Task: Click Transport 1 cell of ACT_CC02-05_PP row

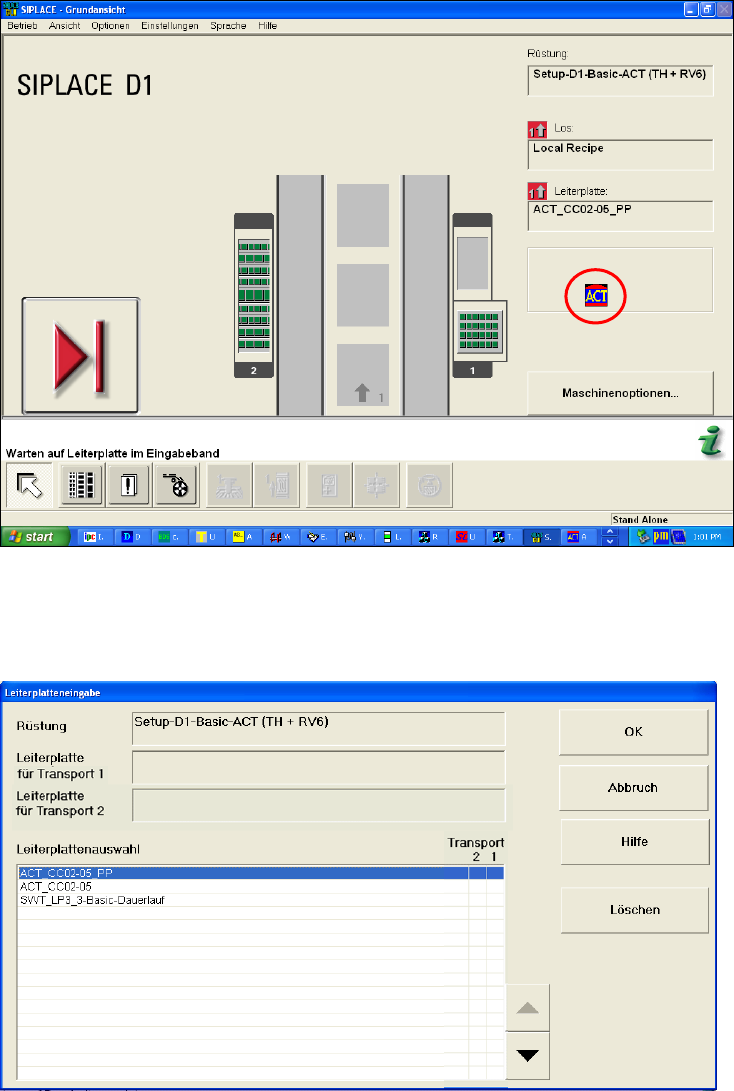Action: coord(495,873)
